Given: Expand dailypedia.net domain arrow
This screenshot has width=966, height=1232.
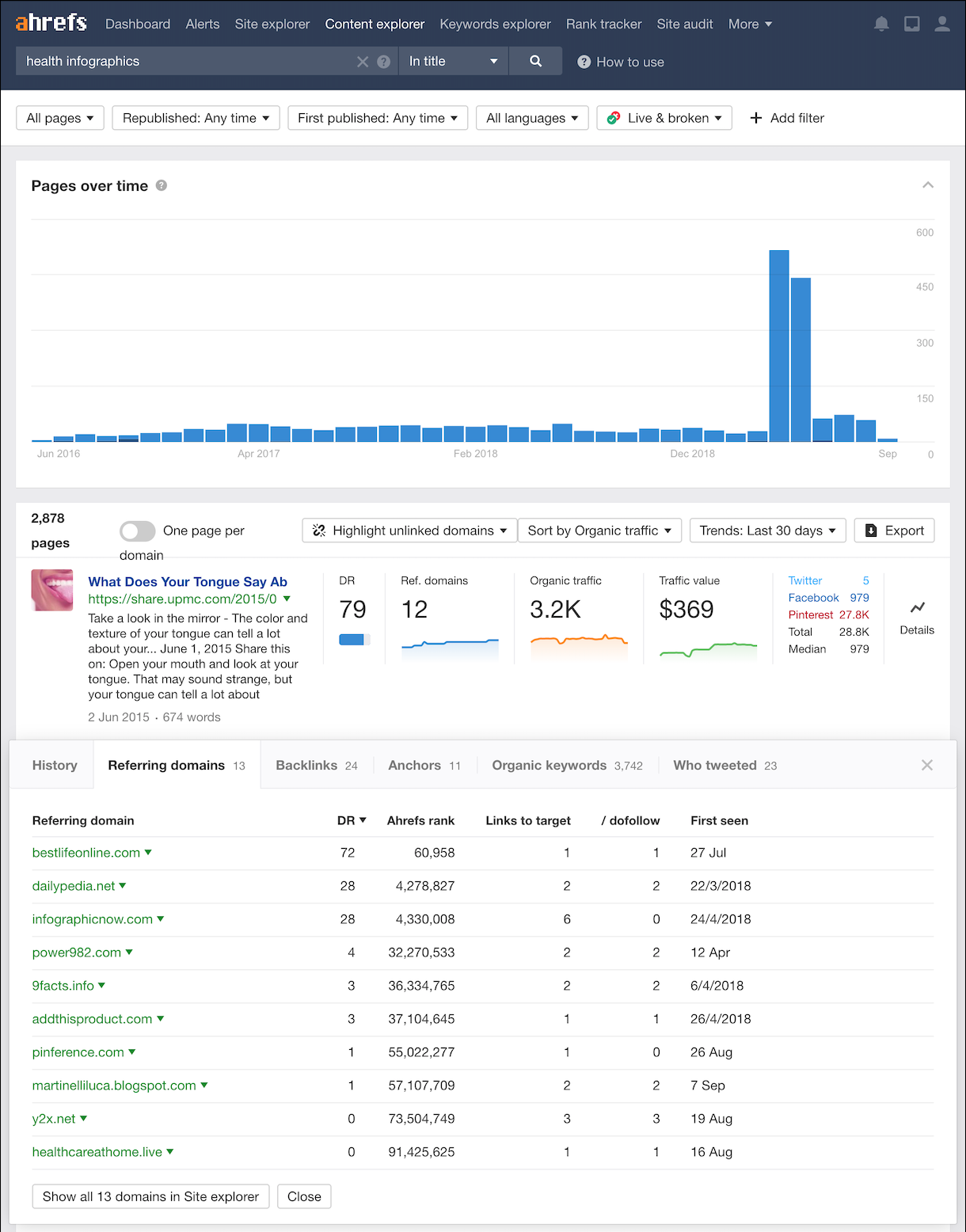Looking at the screenshot, I should pyautogui.click(x=123, y=885).
